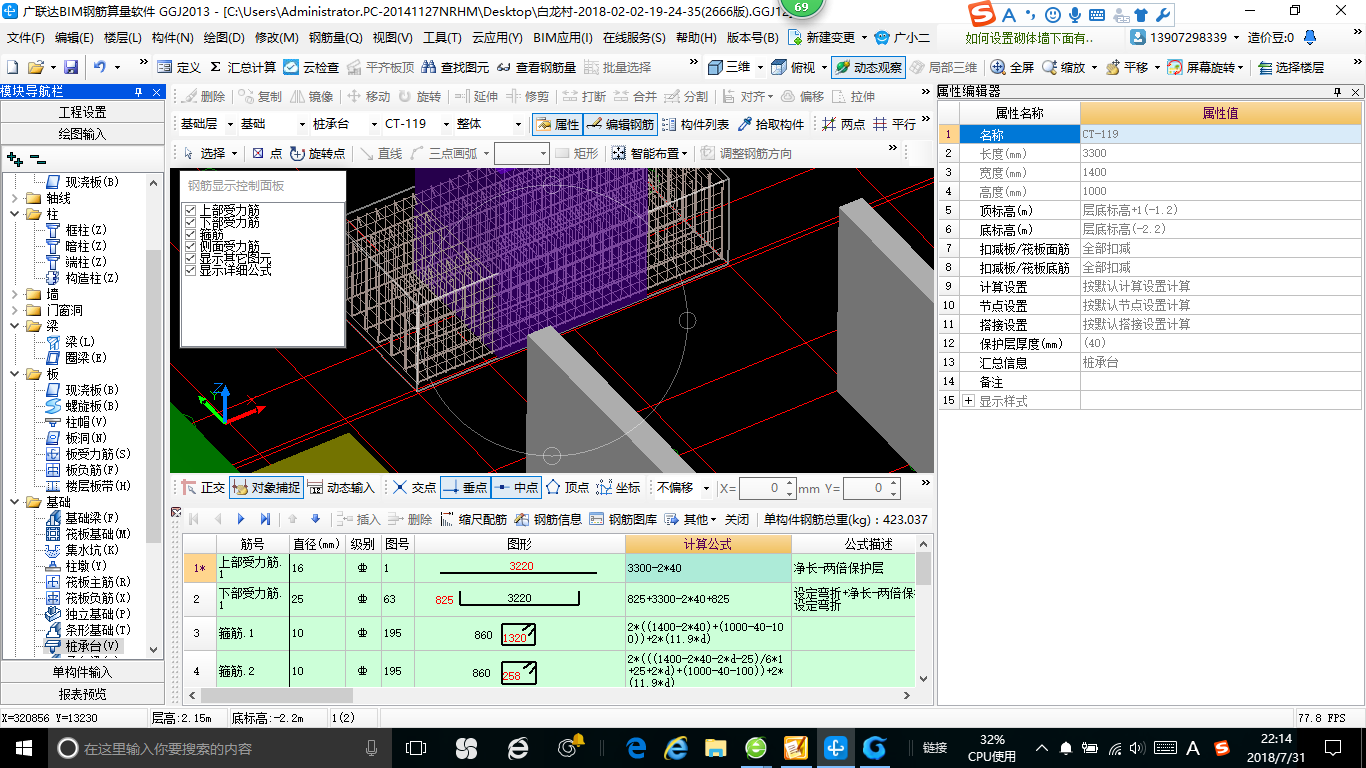Open 构件列表 component list
This screenshot has height=768, width=1366.
pyautogui.click(x=695, y=125)
